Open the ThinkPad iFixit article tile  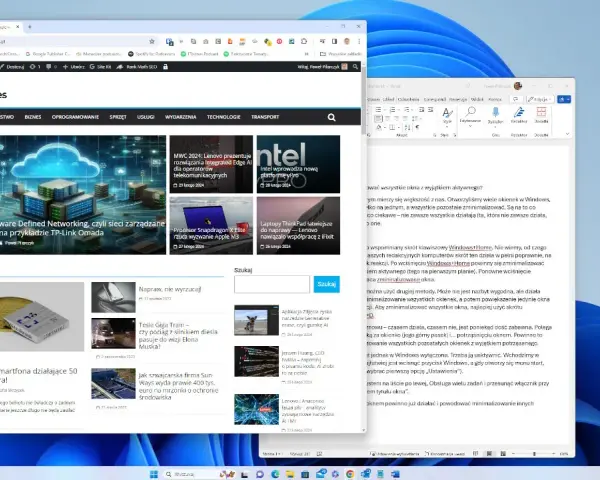click(298, 225)
